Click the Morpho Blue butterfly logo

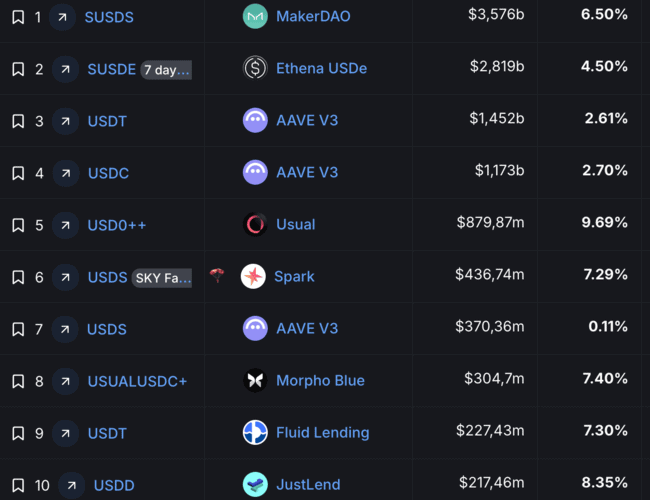coord(255,380)
